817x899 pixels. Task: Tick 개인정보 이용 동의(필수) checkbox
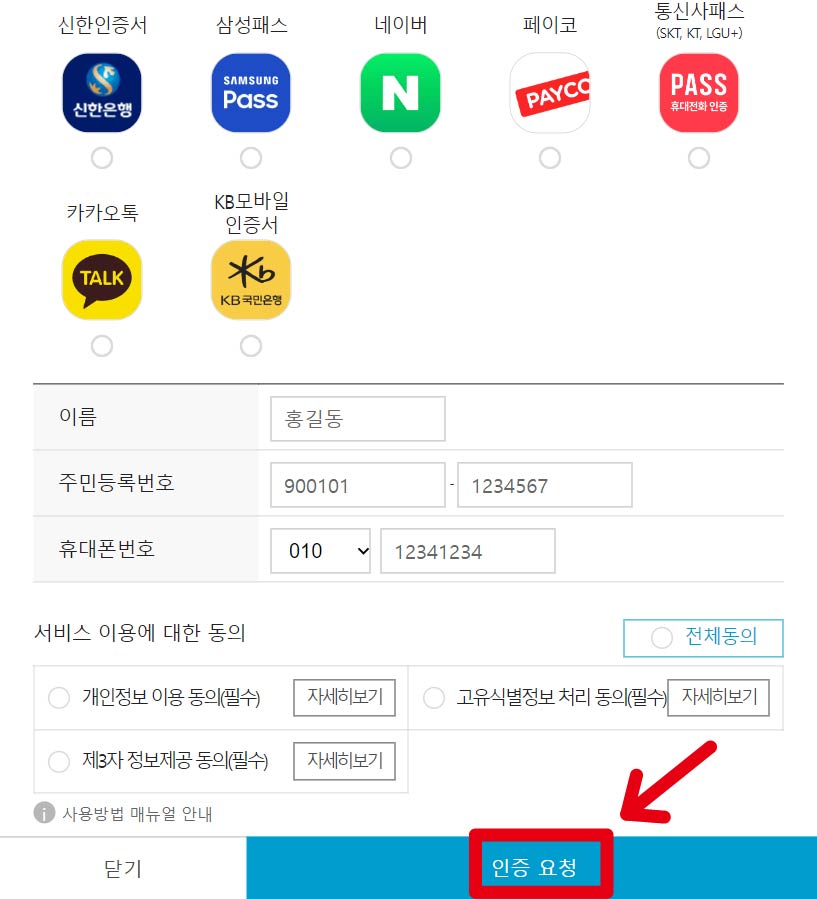pyautogui.click(x=59, y=698)
